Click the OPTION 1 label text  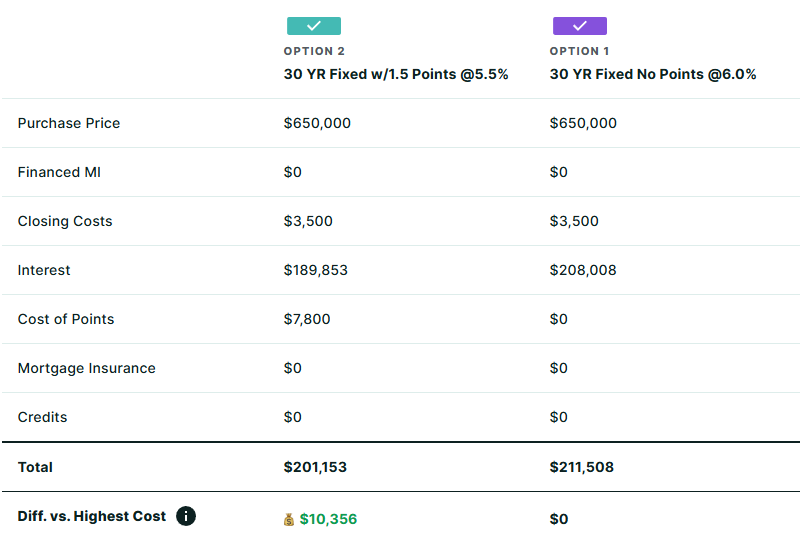pos(580,51)
